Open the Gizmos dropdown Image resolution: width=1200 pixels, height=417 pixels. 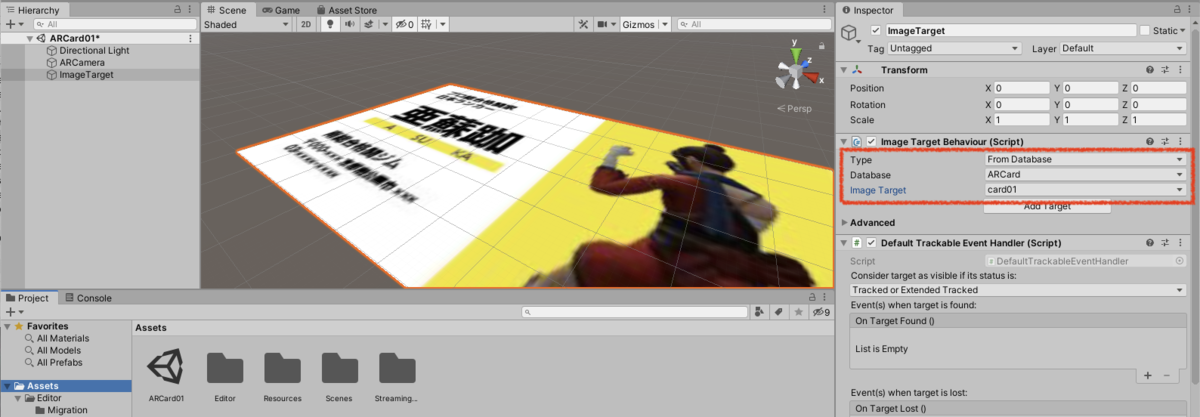(x=645, y=24)
